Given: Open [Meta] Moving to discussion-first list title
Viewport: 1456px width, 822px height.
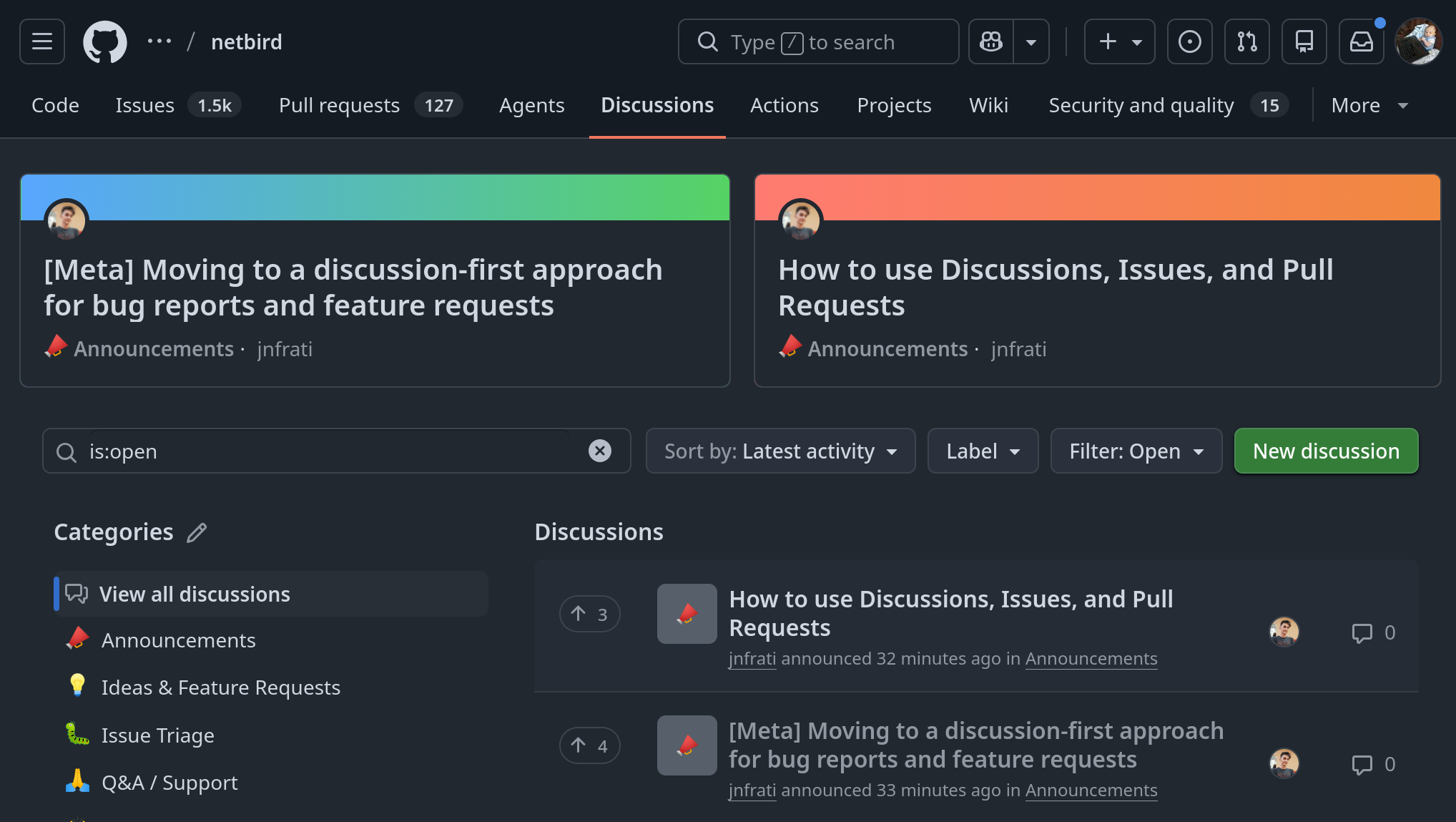Looking at the screenshot, I should tap(976, 745).
